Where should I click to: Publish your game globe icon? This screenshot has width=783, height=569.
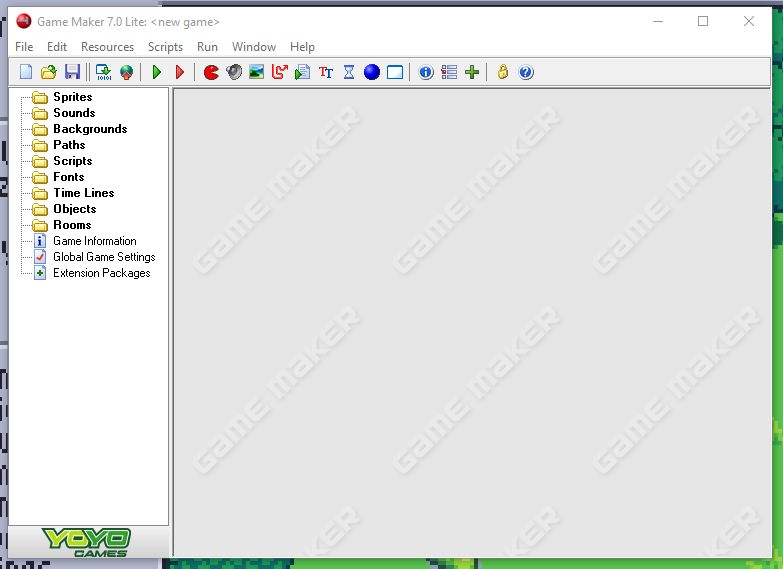tap(127, 72)
